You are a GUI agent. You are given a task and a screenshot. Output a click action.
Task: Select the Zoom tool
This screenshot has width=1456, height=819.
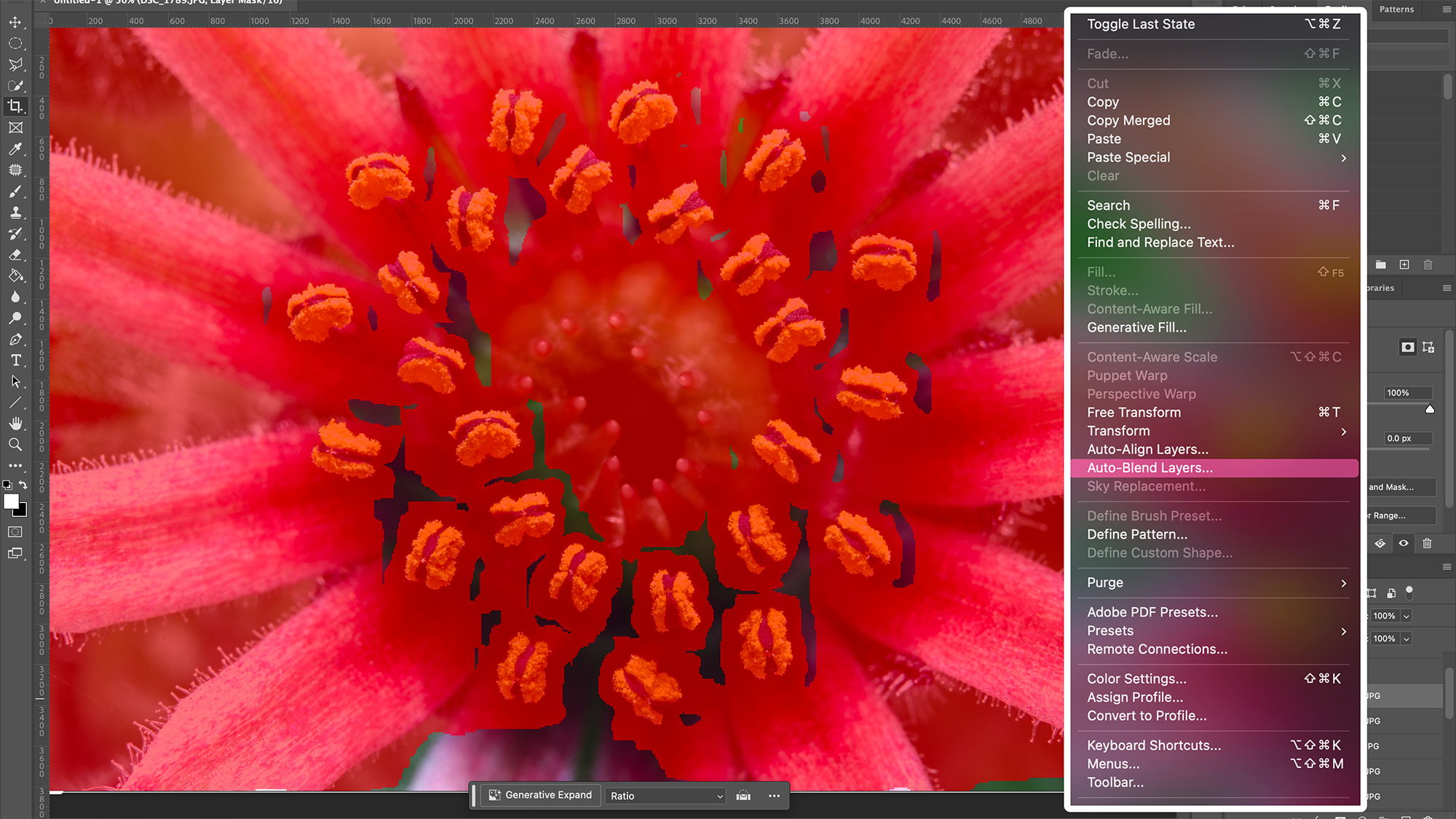pyautogui.click(x=15, y=445)
